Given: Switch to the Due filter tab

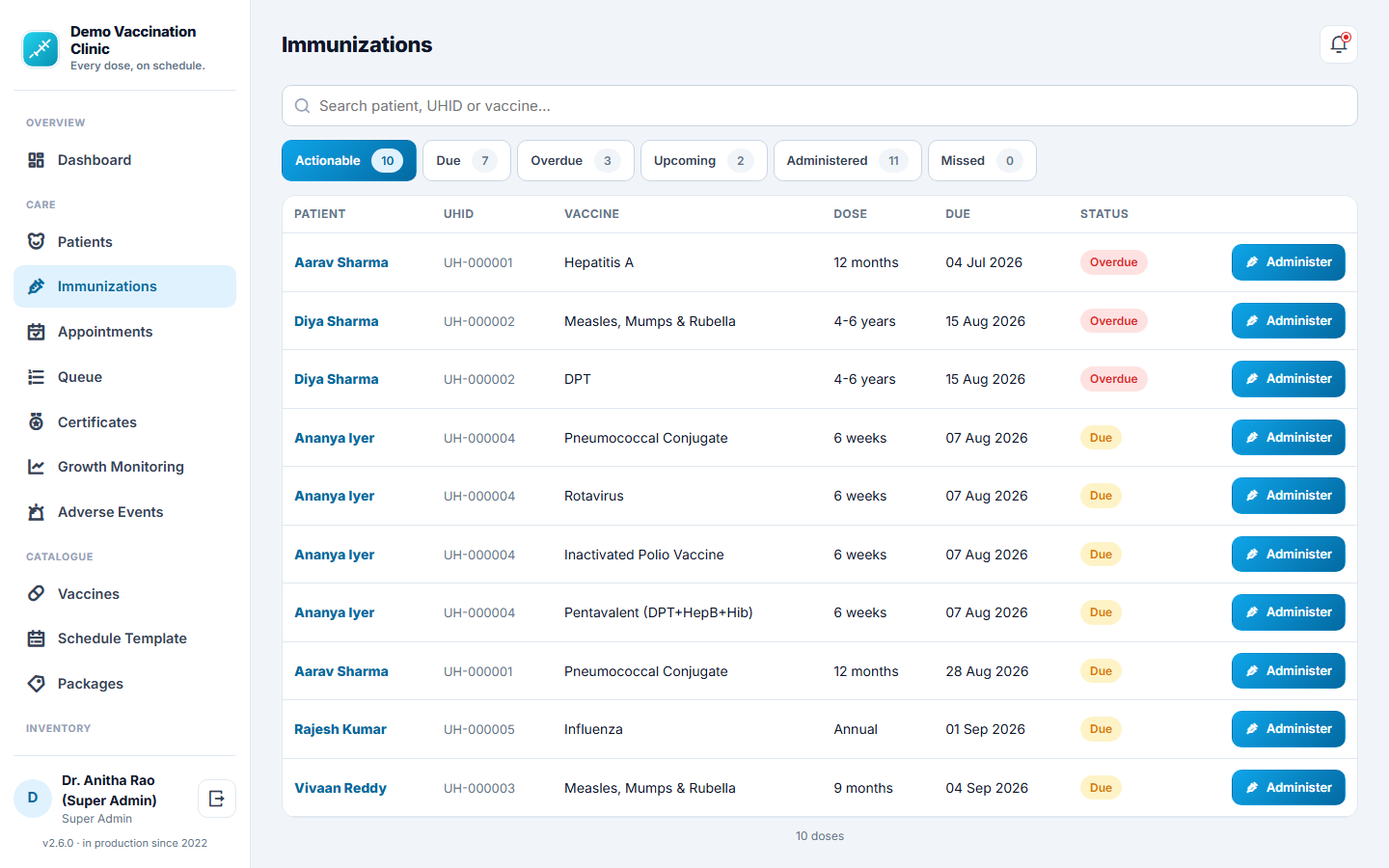Looking at the screenshot, I should tap(466, 161).
